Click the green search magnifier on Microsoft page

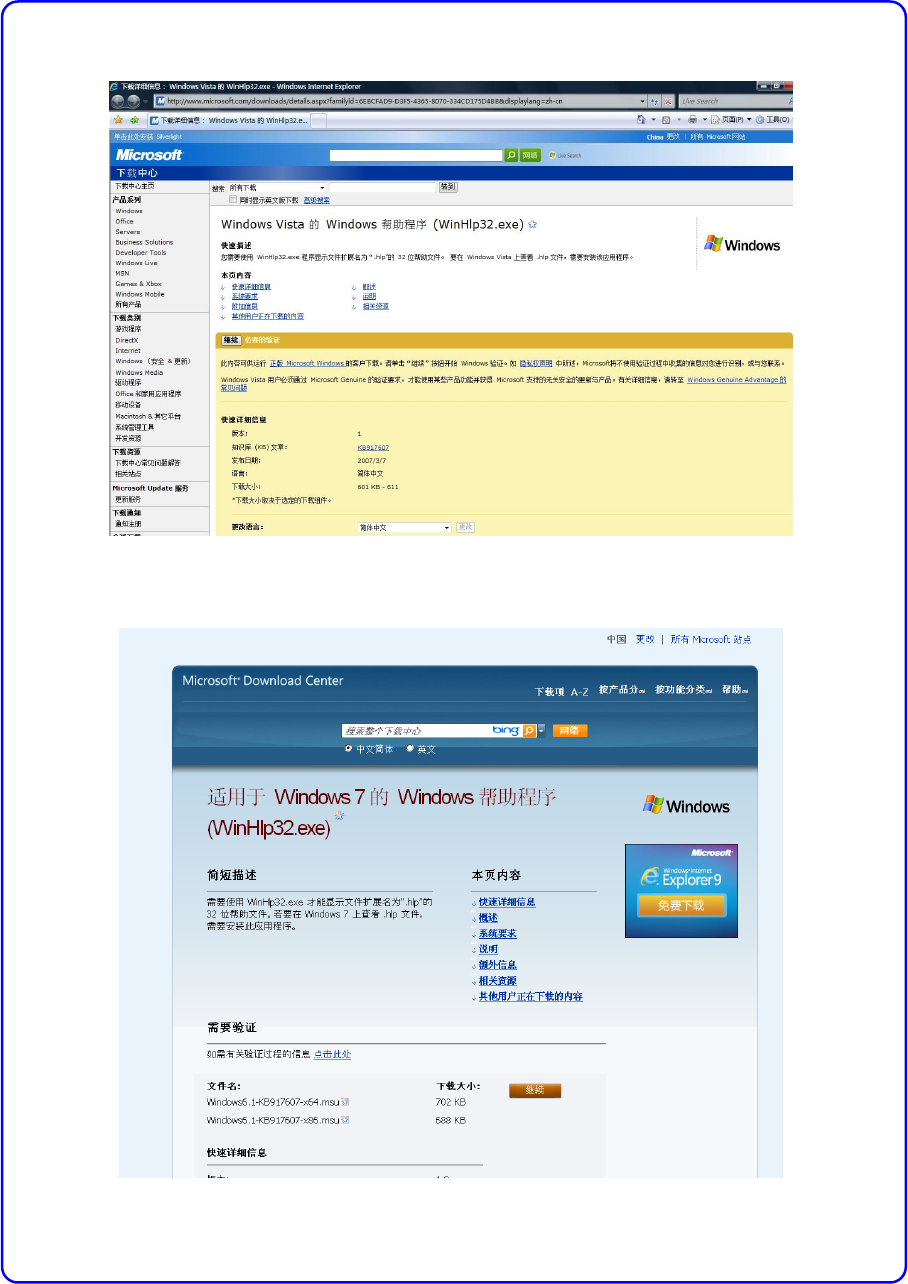(511, 155)
